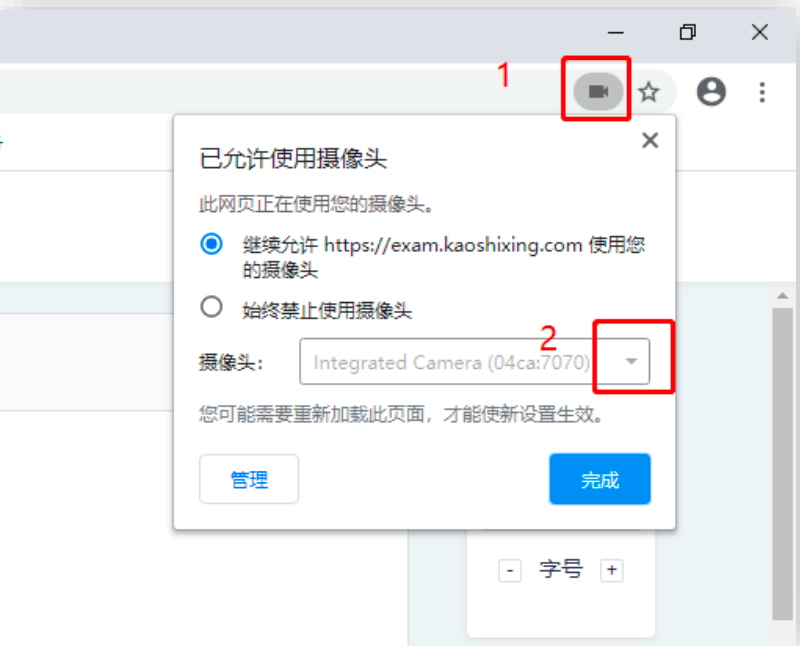The width and height of the screenshot is (800, 646).
Task: Click the camera icon in address bar
Action: pos(598,92)
